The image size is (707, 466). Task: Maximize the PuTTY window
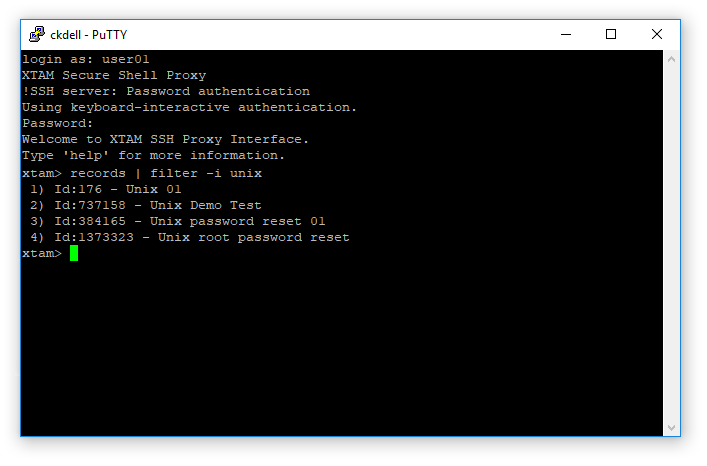611,34
